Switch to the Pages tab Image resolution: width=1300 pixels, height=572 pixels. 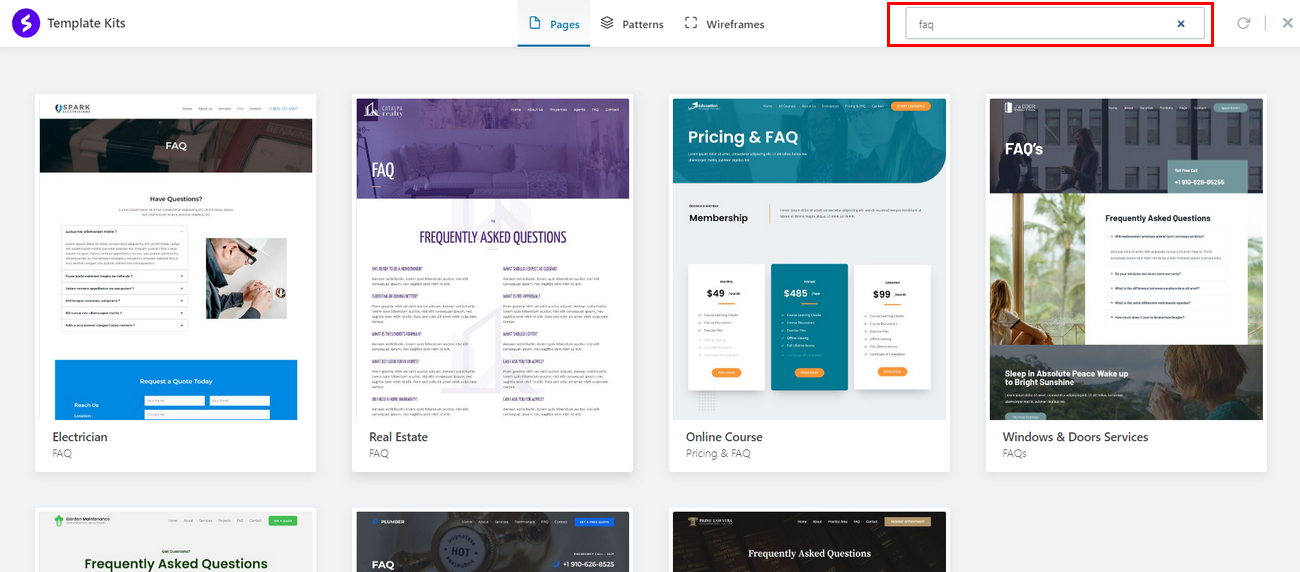[x=564, y=24]
